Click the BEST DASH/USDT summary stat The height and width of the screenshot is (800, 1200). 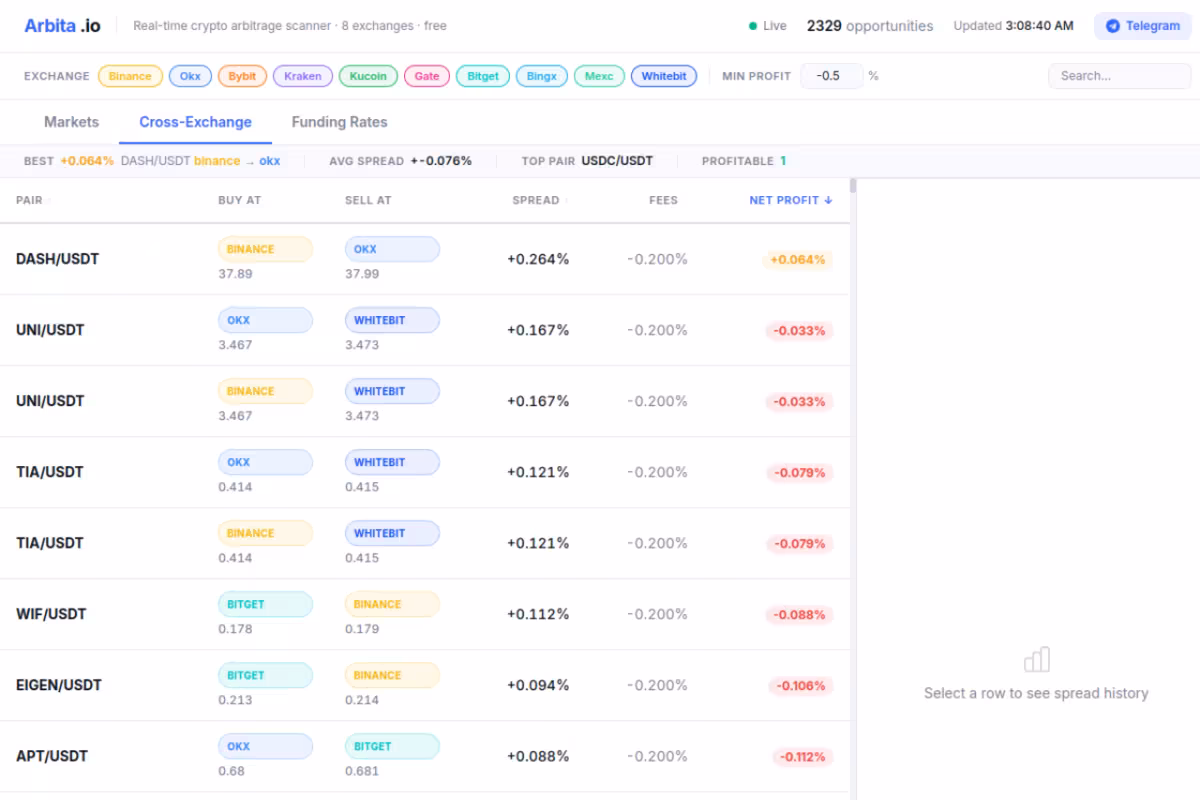152,161
